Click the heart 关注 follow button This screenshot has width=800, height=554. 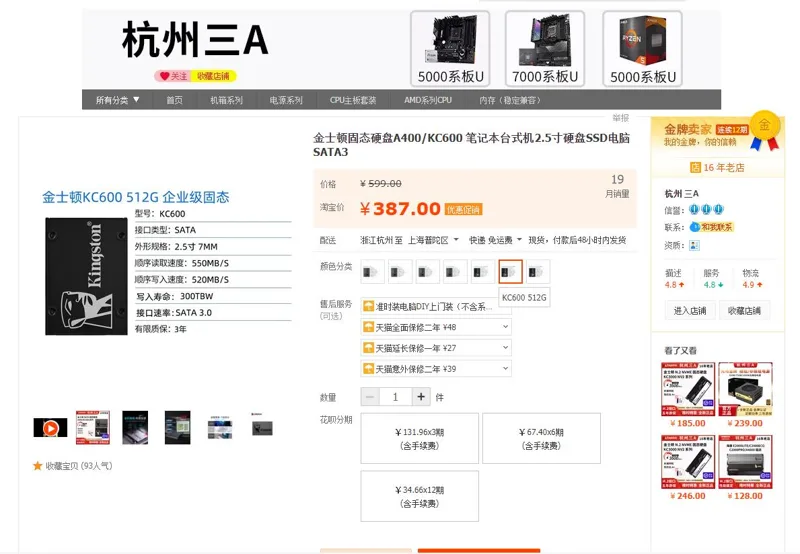click(173, 76)
